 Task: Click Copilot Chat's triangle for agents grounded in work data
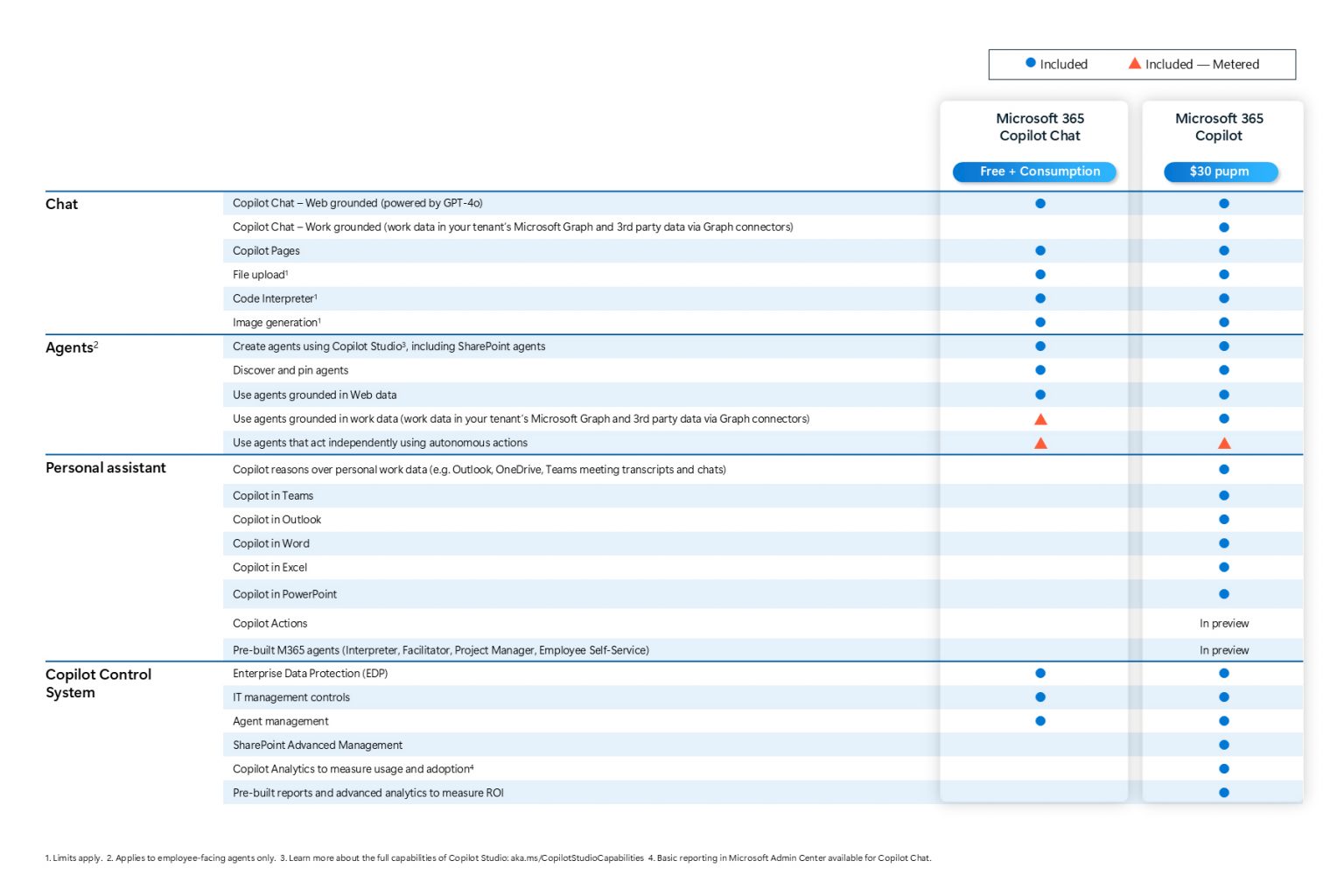point(1040,419)
